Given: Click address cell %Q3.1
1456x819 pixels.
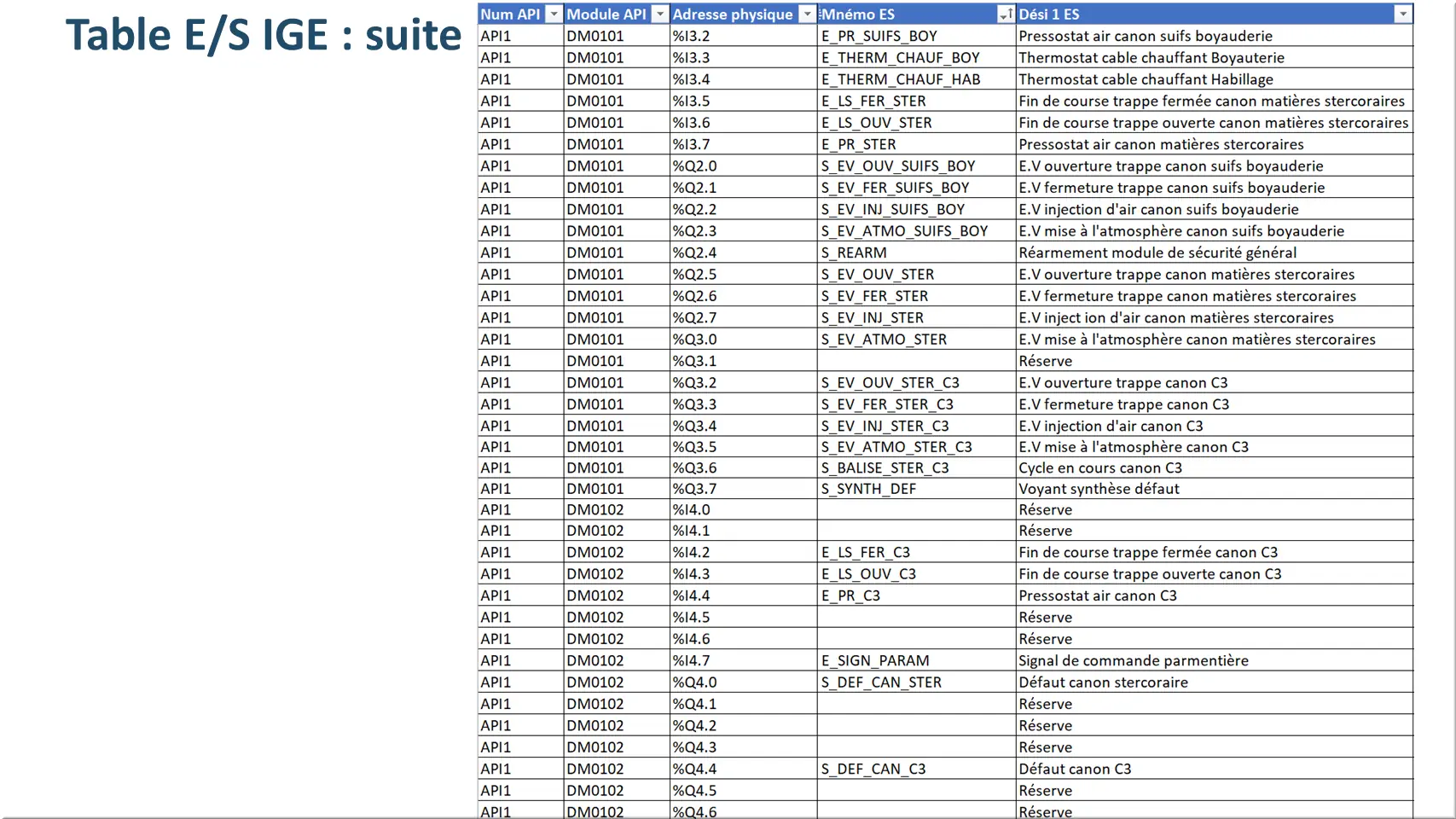Looking at the screenshot, I should tap(743, 361).
